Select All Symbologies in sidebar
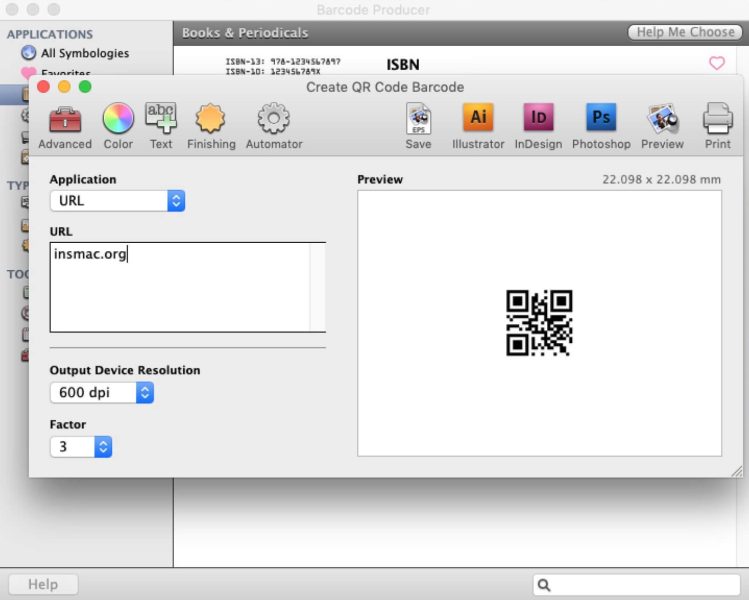The height and width of the screenshot is (600, 749). [85, 53]
